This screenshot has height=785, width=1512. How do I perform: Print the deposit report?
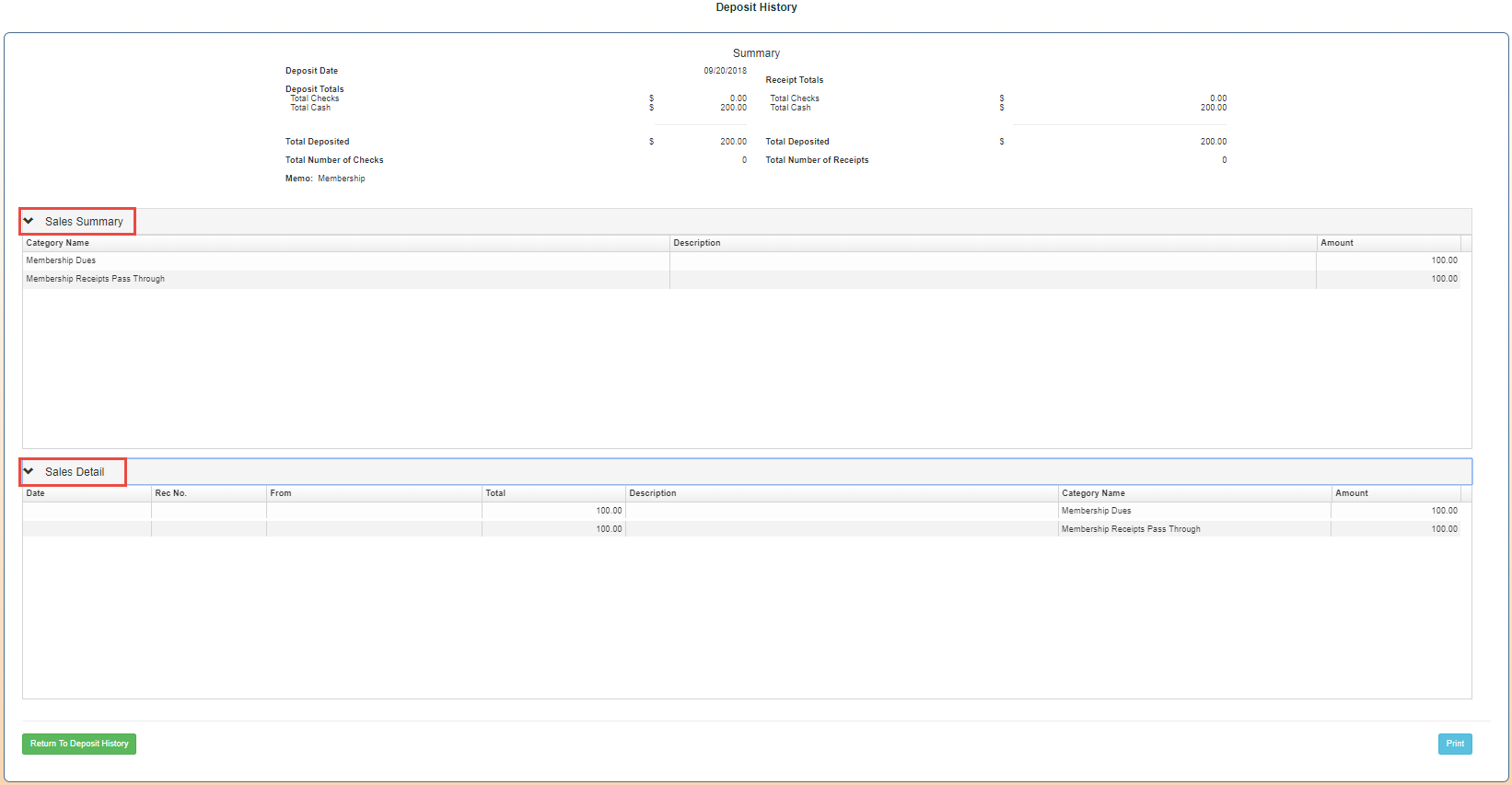[x=1454, y=744]
